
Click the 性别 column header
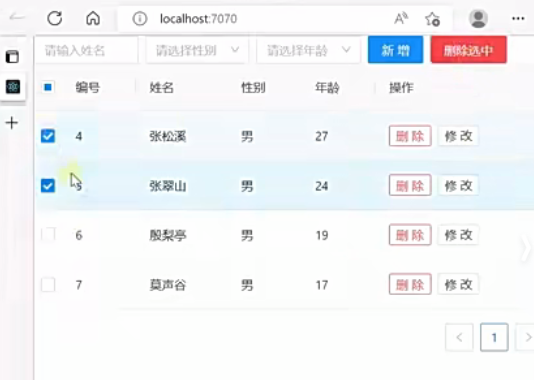click(x=253, y=88)
